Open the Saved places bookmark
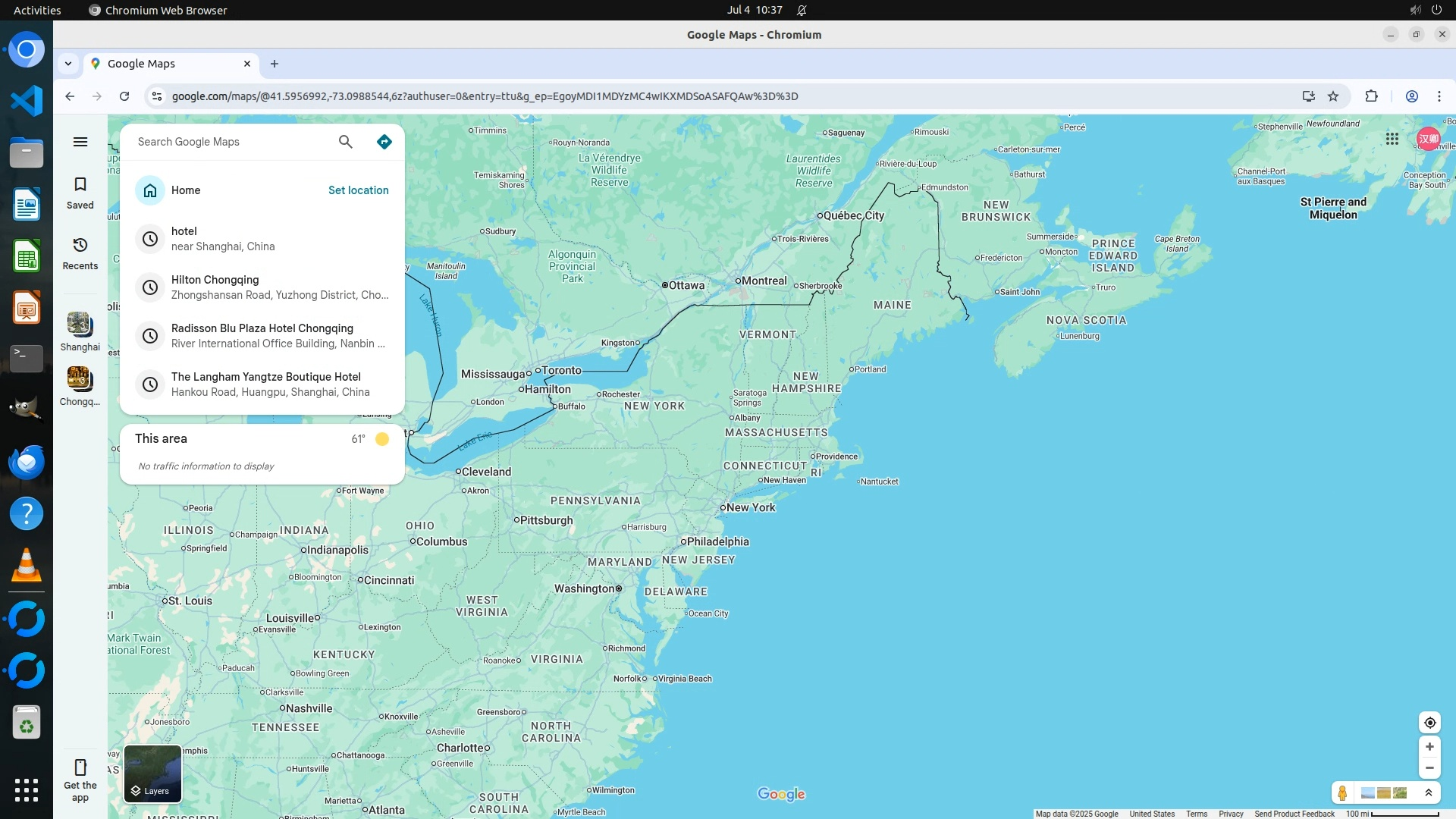The height and width of the screenshot is (819, 1456). 80,193
